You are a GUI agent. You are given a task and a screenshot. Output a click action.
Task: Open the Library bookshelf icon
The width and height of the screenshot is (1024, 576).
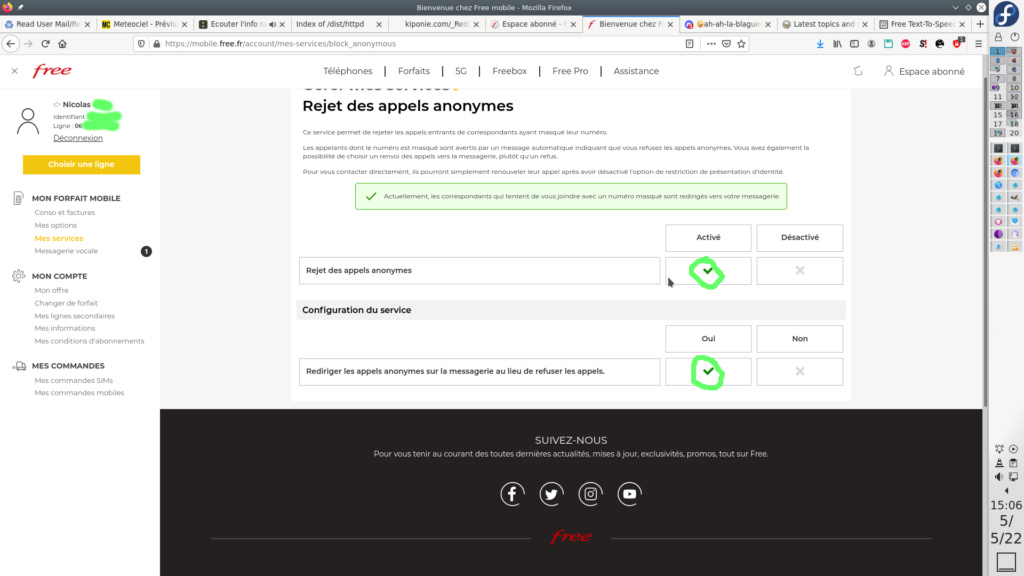837,44
